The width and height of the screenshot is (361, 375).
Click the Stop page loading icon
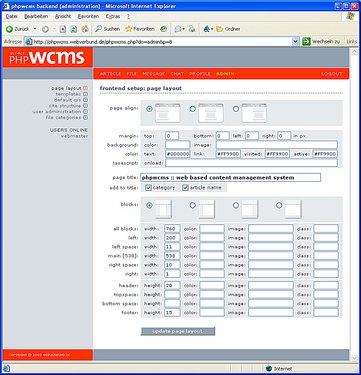pyautogui.click(x=63, y=29)
